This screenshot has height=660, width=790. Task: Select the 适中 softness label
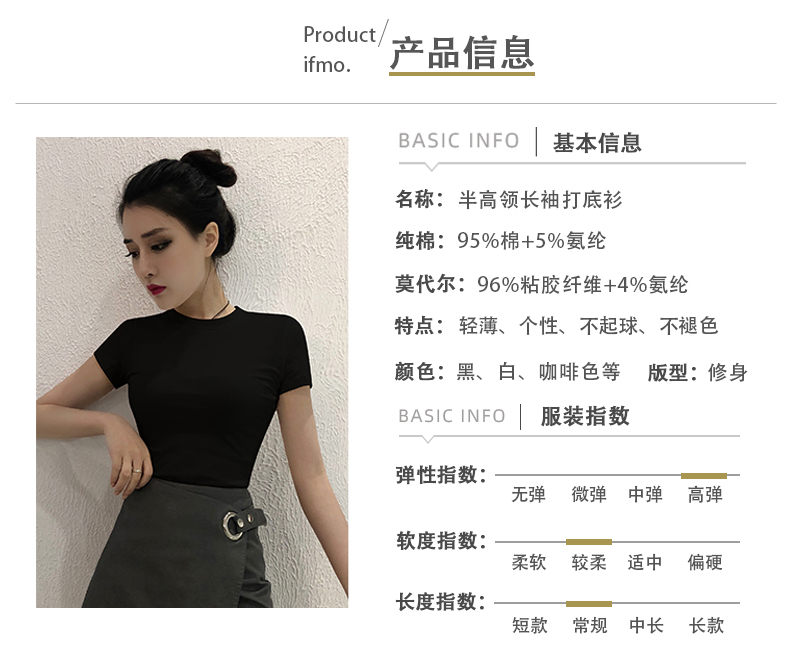coord(645,562)
